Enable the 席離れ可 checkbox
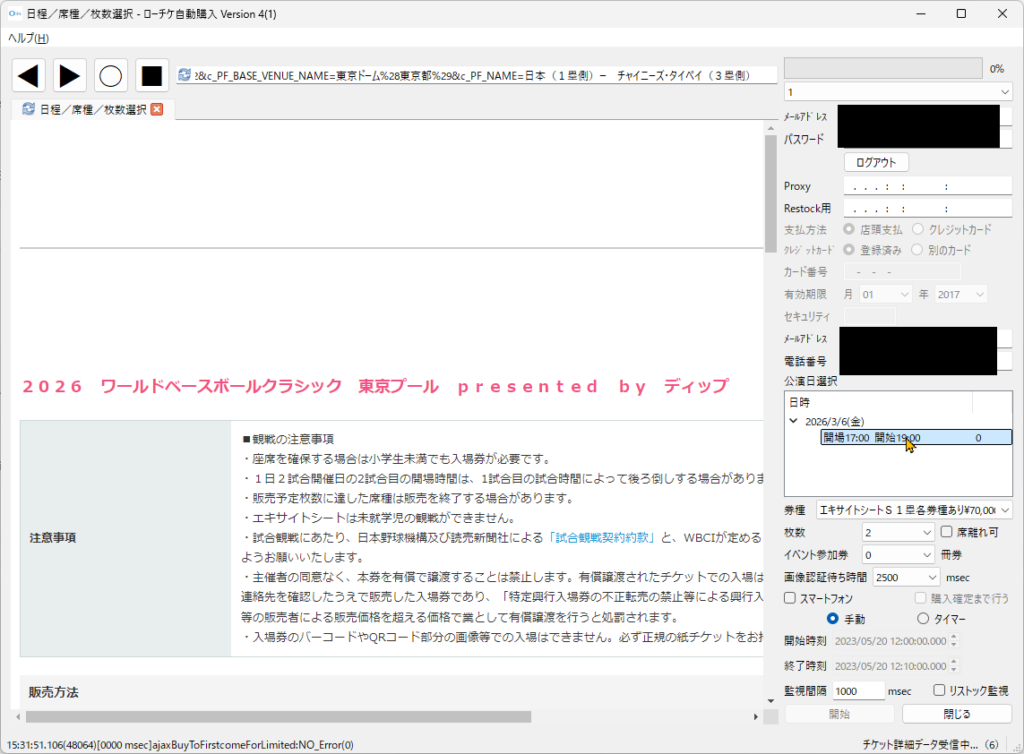Screen dimensions: 1024x754 947,533
